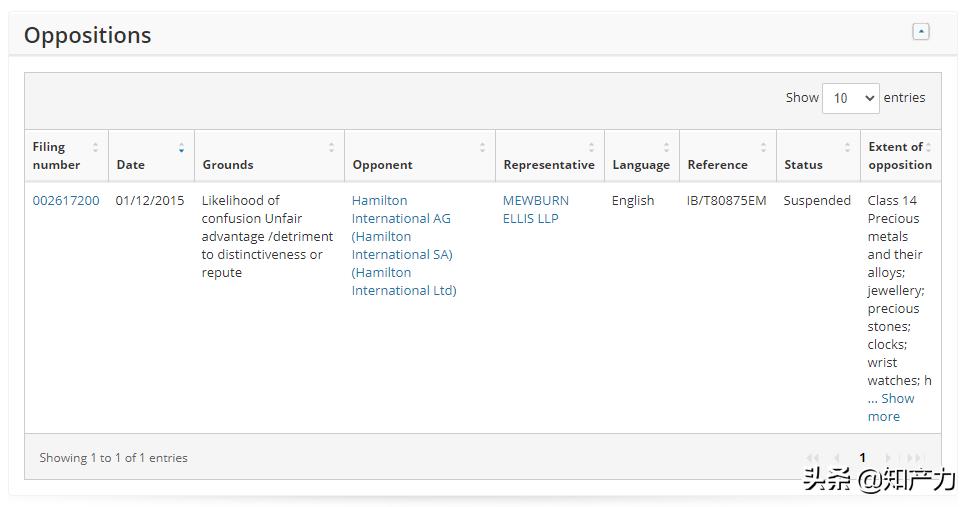Open filing number 002617200 link
This screenshot has width=972, height=507.
(x=66, y=200)
